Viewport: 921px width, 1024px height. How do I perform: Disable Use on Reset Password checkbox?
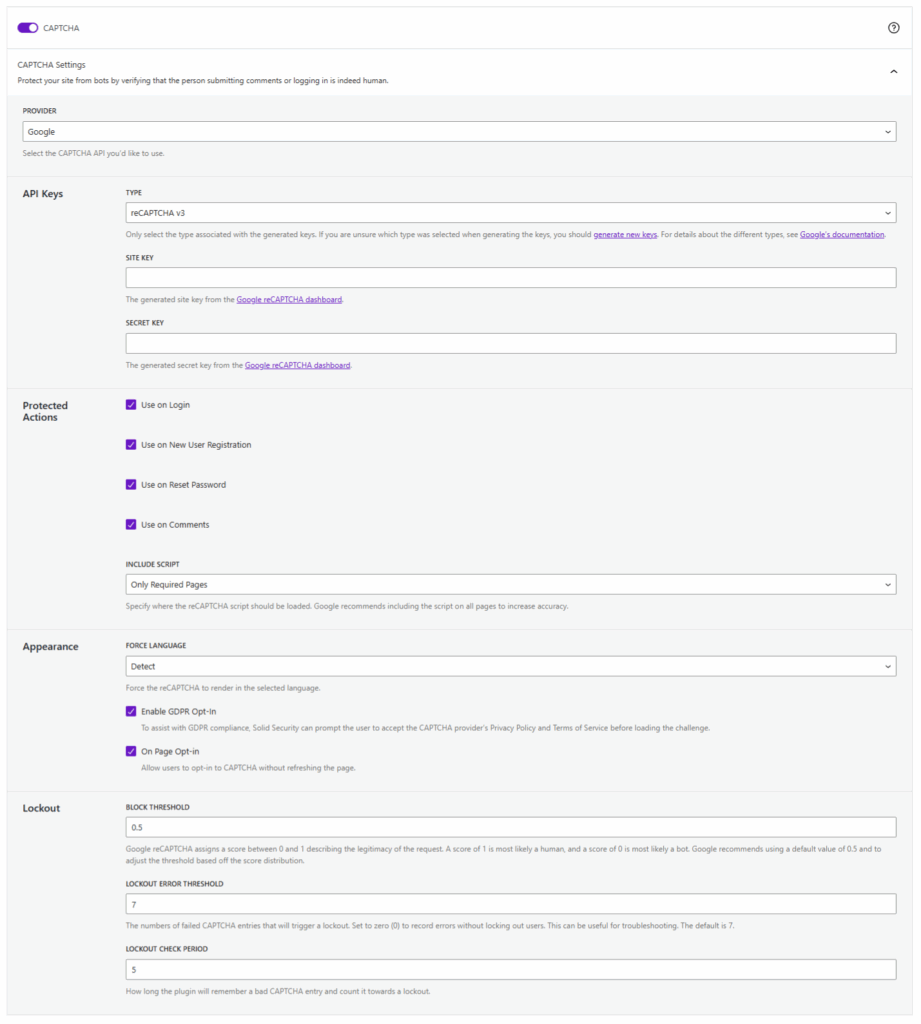point(131,485)
